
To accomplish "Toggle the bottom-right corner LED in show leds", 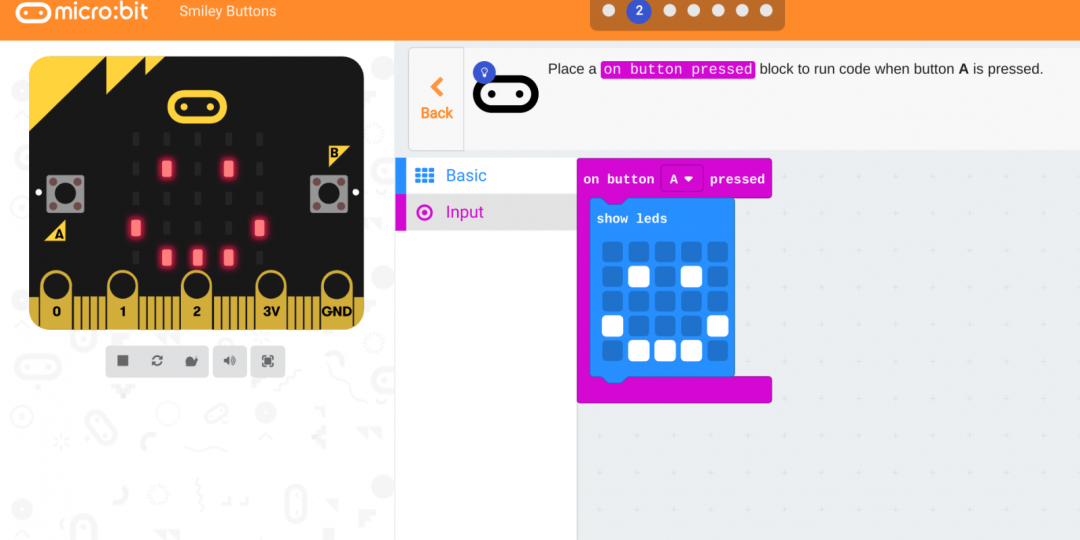I will [x=717, y=351].
